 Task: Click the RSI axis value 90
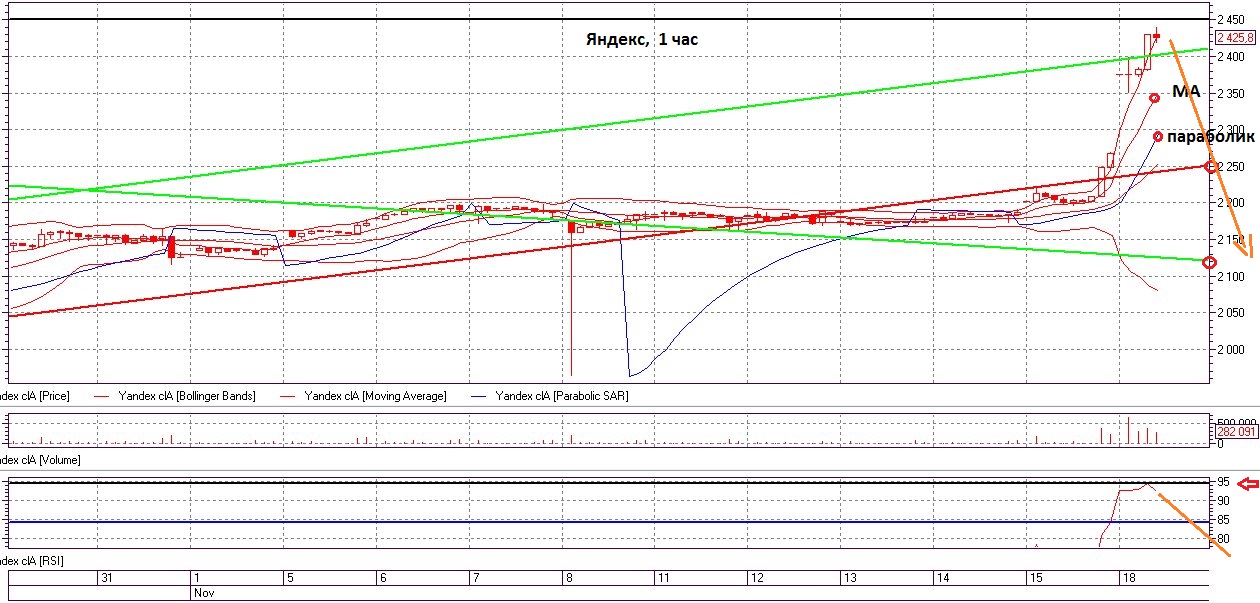[1223, 501]
